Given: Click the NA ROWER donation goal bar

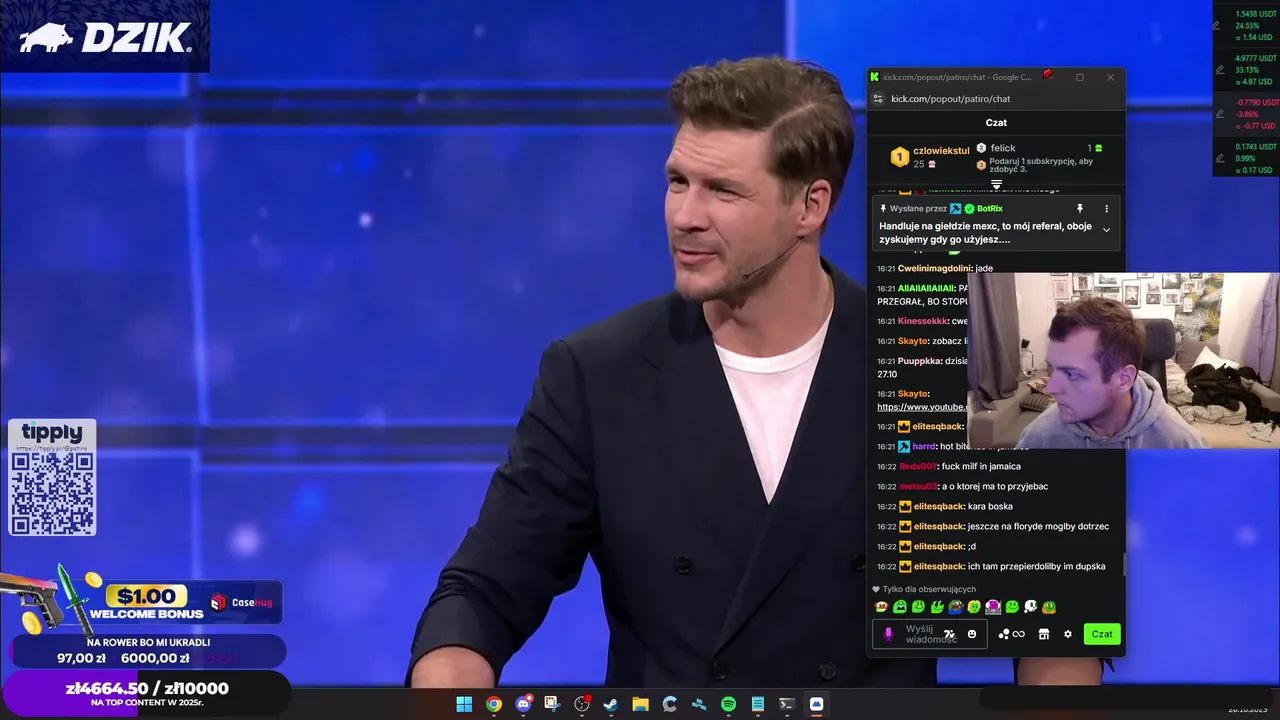Looking at the screenshot, I should (148, 651).
